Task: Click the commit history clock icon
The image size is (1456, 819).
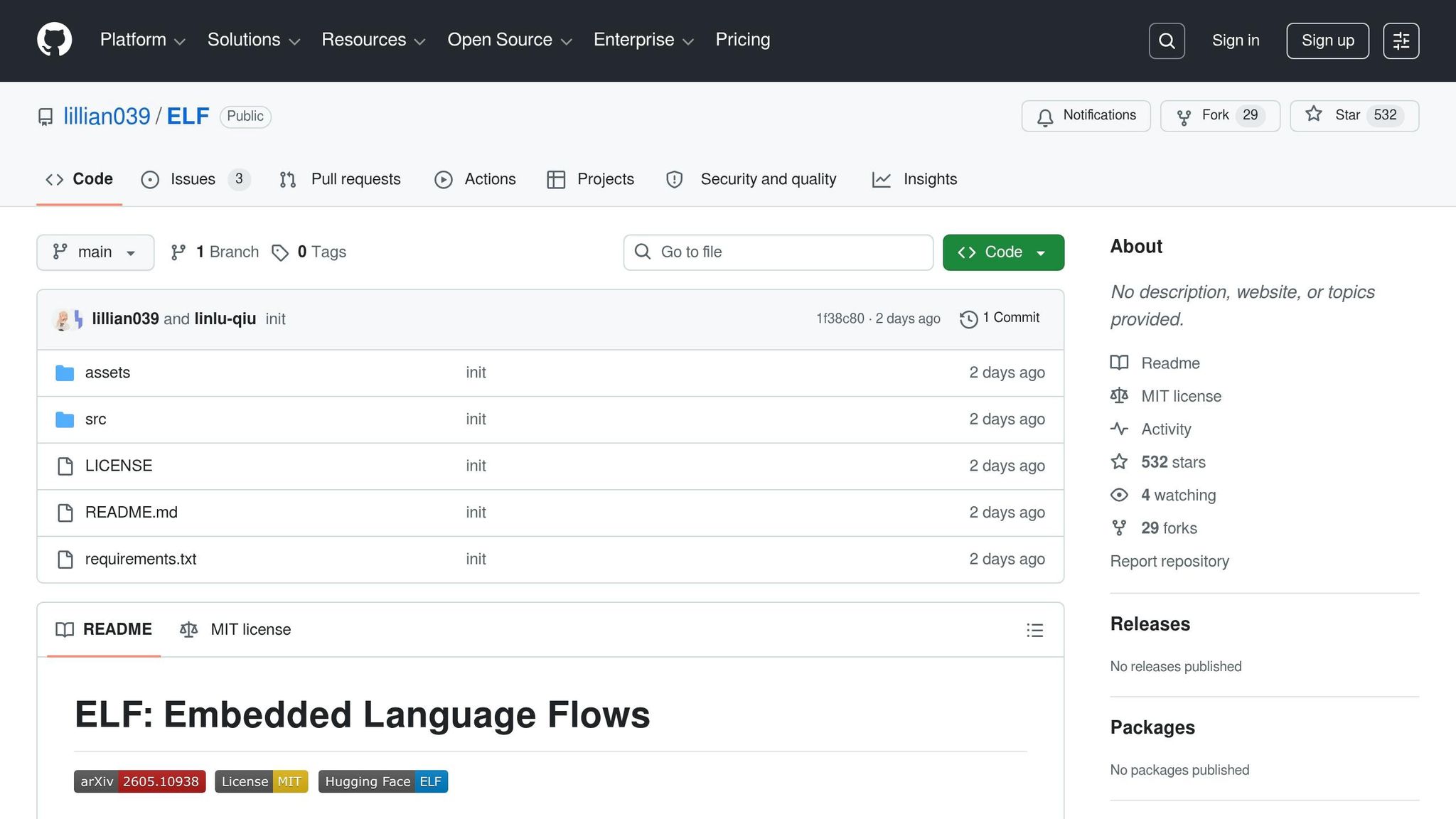Action: (968, 319)
